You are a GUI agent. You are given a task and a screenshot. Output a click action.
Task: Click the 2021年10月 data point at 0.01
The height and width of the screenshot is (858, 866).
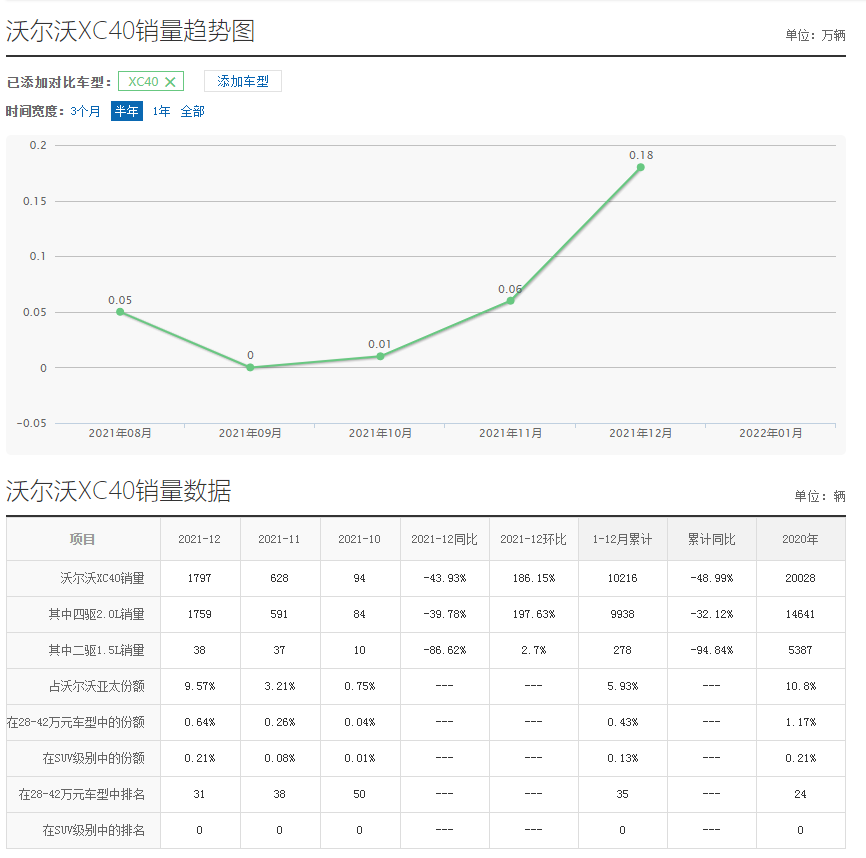click(380, 356)
